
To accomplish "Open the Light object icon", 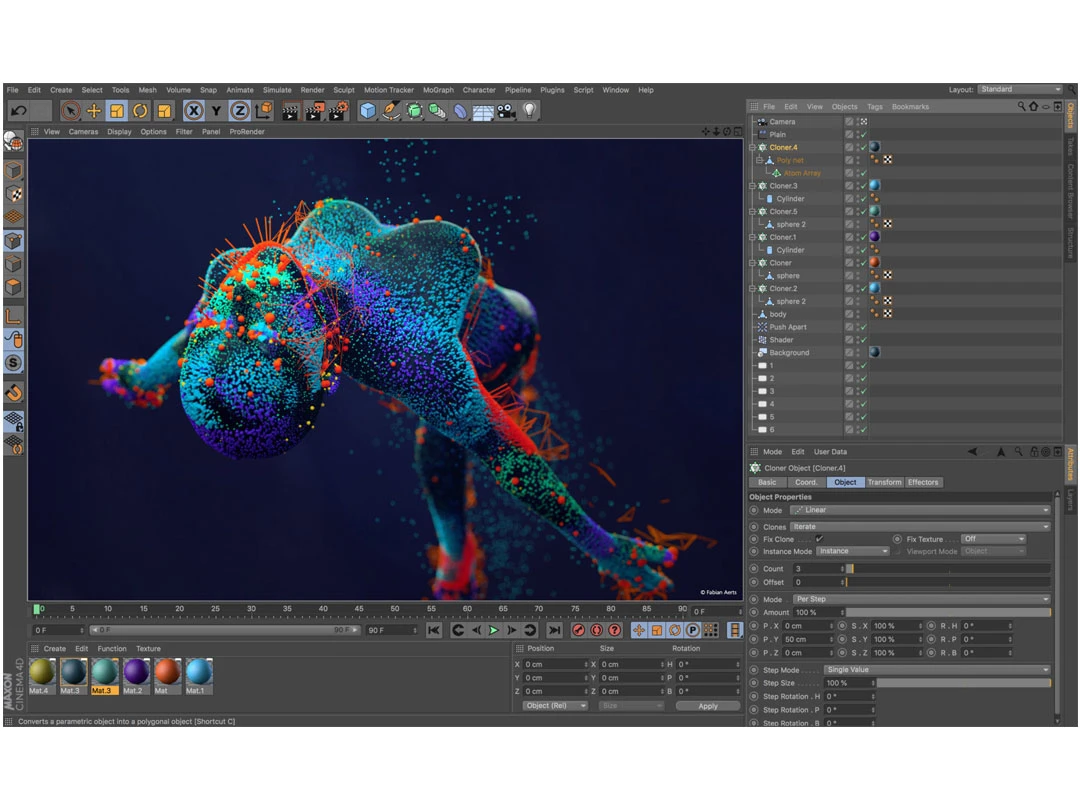I will (529, 111).
